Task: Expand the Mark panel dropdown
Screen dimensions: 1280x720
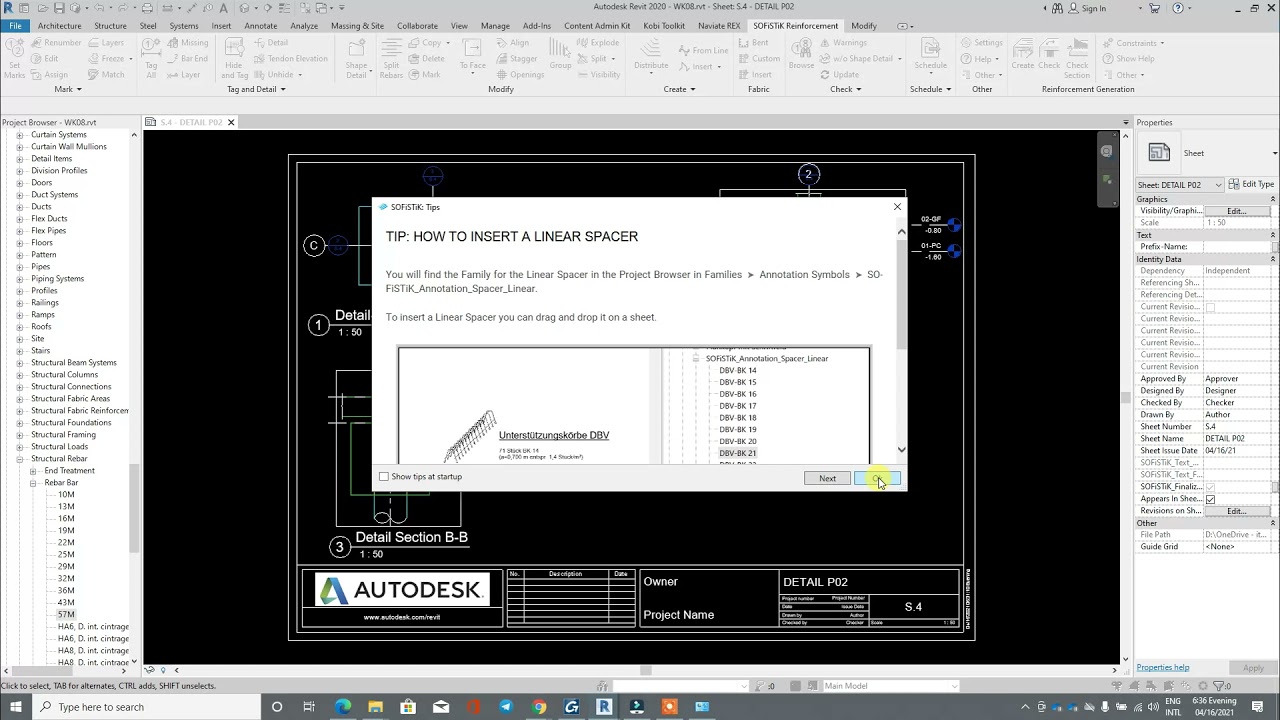Action: 69,89
